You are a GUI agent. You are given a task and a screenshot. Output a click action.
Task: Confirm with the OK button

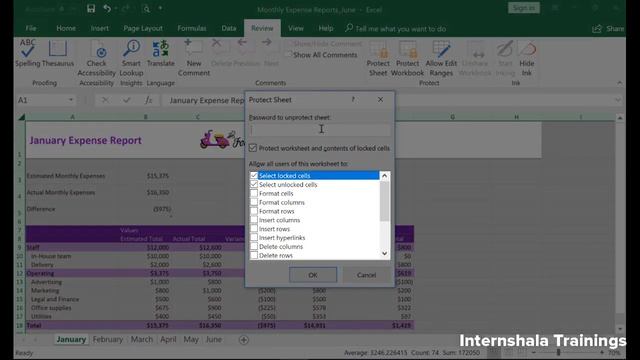click(x=313, y=275)
